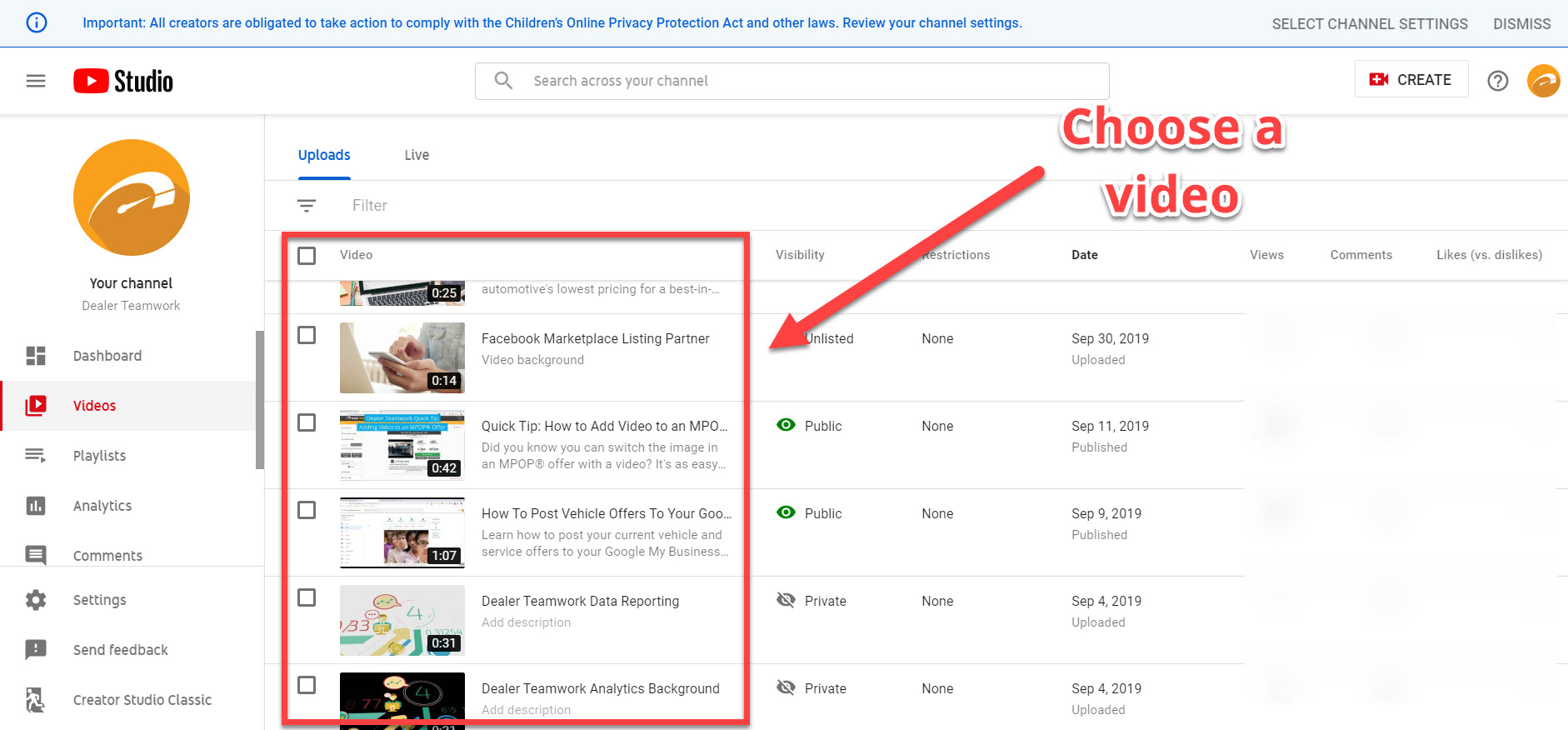Check the Dealer Teamwork Data Reporting checkbox

point(307,597)
